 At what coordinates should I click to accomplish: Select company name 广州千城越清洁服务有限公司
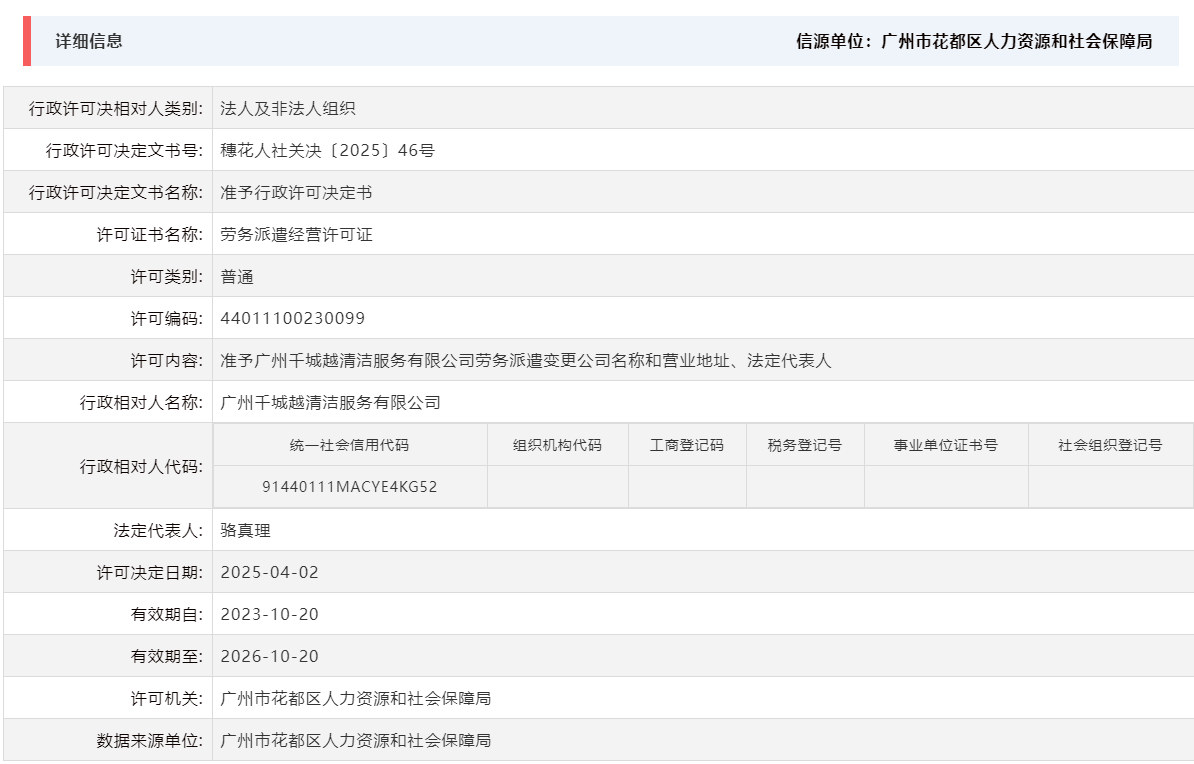click(x=330, y=401)
